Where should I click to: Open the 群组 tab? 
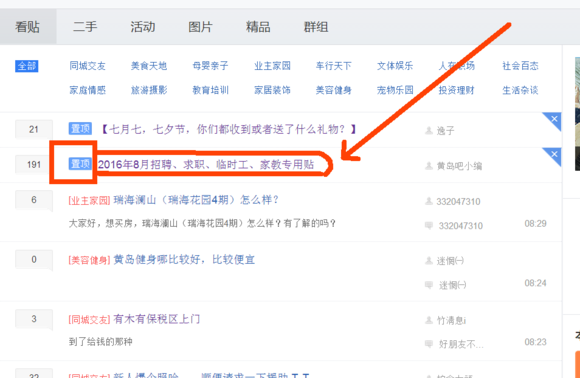tap(316, 27)
